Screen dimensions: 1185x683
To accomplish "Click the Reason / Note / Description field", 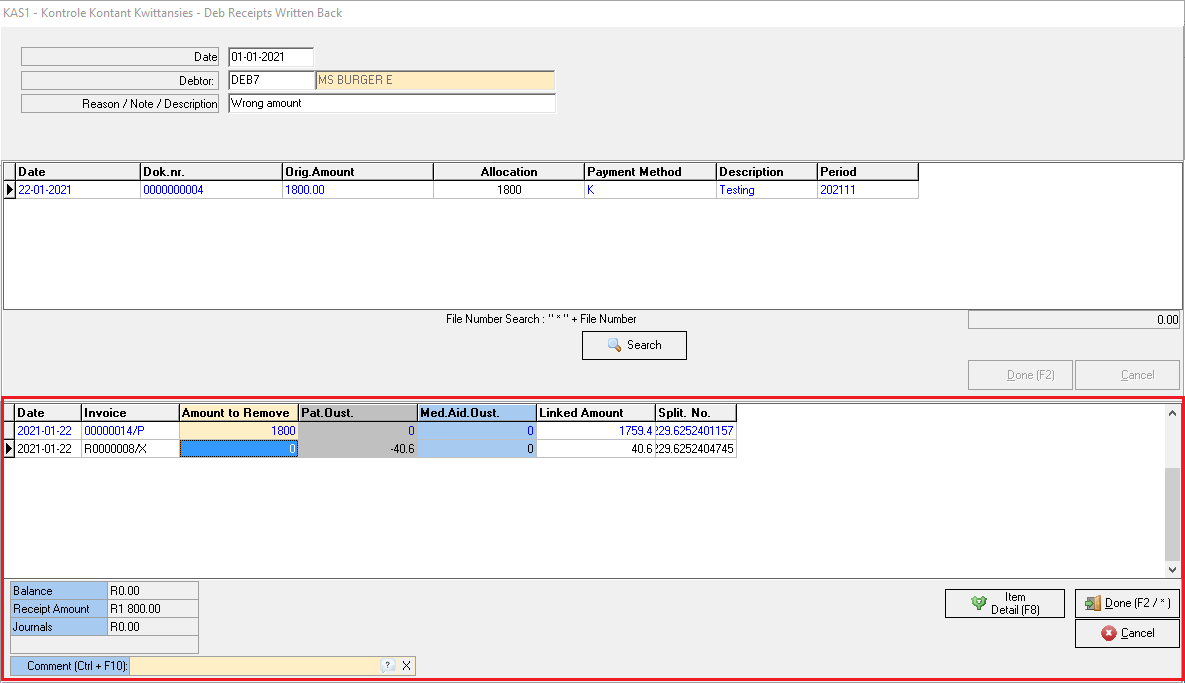I will click(x=391, y=103).
